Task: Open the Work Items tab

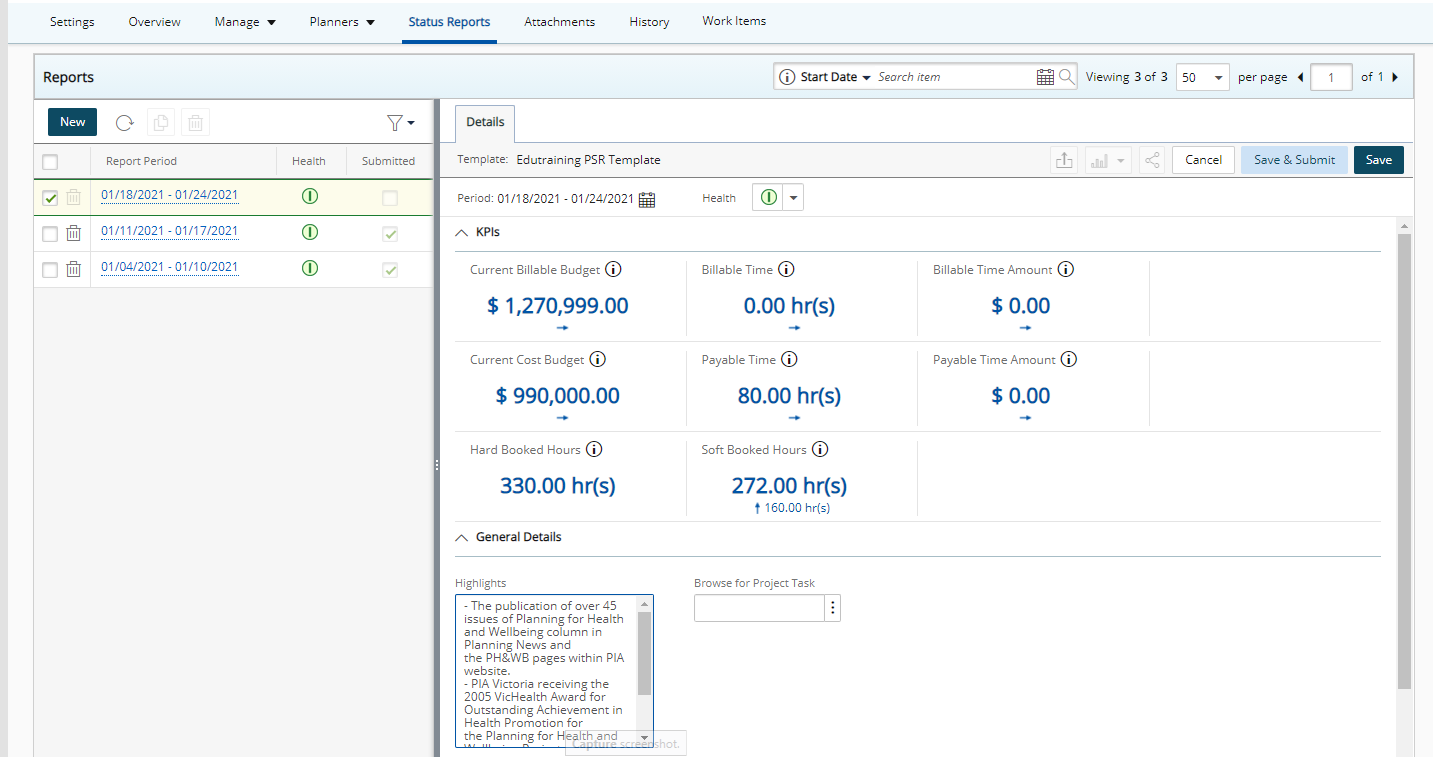Action: [734, 21]
